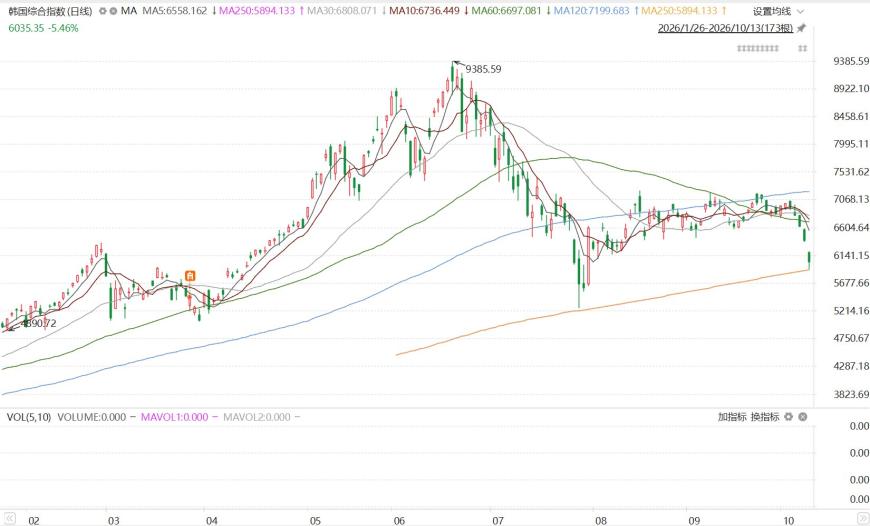Select the MA10:6736.449 label
870x526 pixels.
(x=424, y=11)
